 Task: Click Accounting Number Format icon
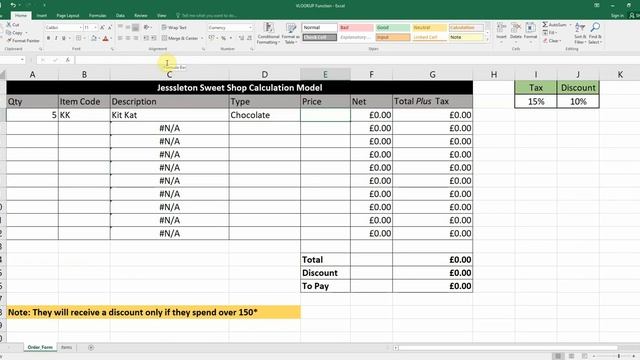(x=211, y=38)
